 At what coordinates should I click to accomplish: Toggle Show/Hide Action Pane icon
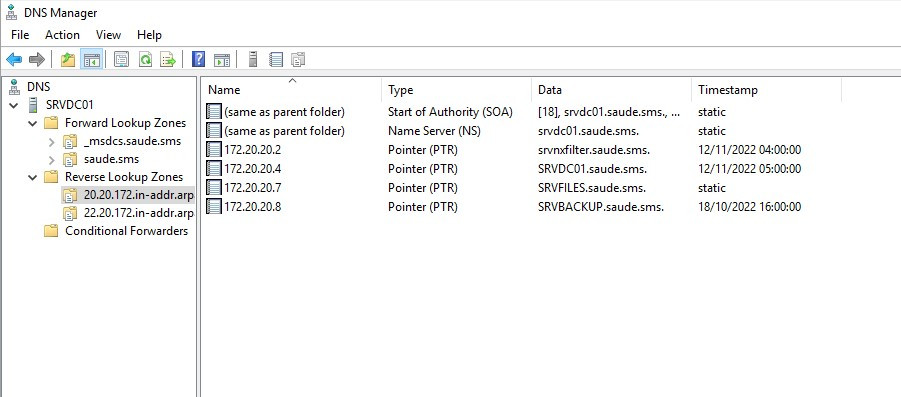tap(222, 59)
